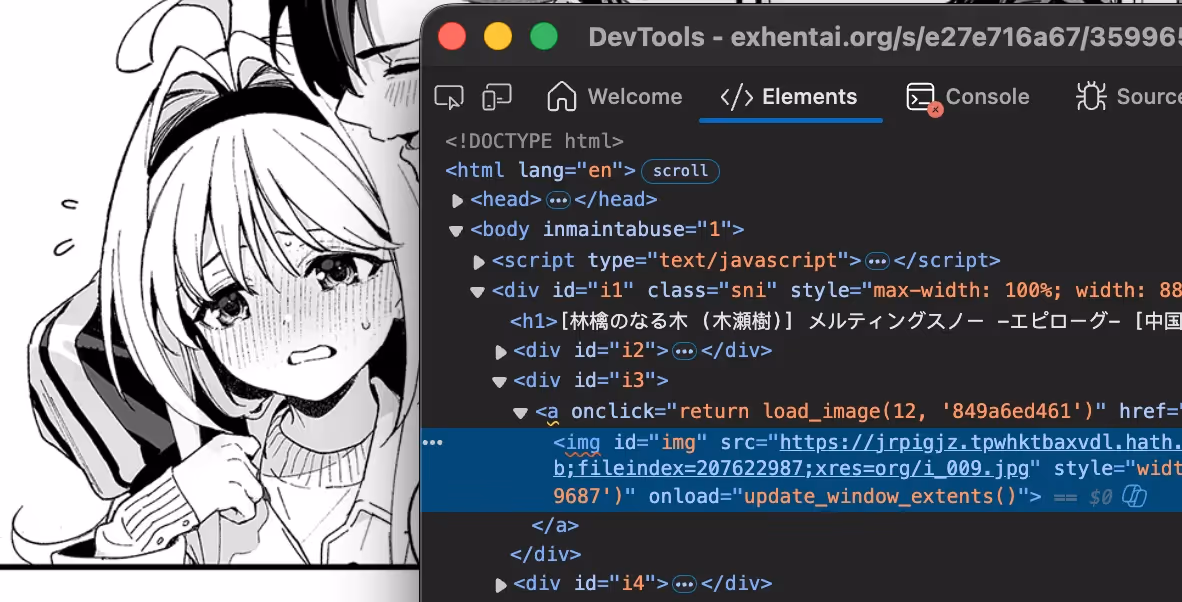1182x602 pixels.
Task: Click the ellipsis inside the script tag
Action: [x=877, y=261]
